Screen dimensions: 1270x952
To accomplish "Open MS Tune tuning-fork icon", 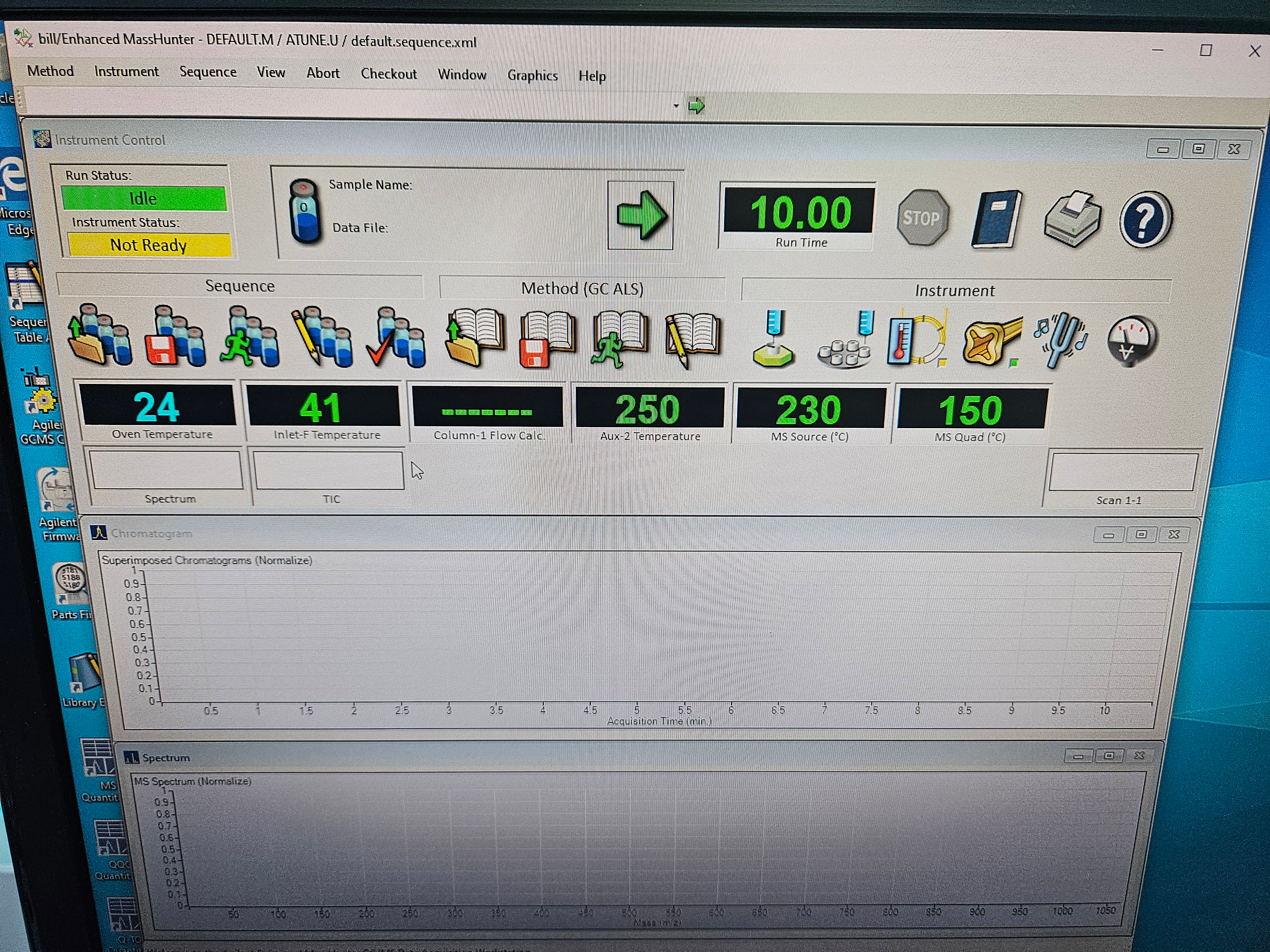I will coord(1061,340).
